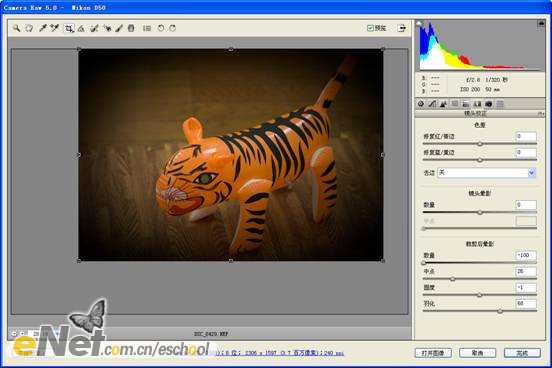Image resolution: width=552 pixels, height=368 pixels.
Task: Toggle highlight clipping warning on histogram
Action: pyautogui.click(x=541, y=24)
